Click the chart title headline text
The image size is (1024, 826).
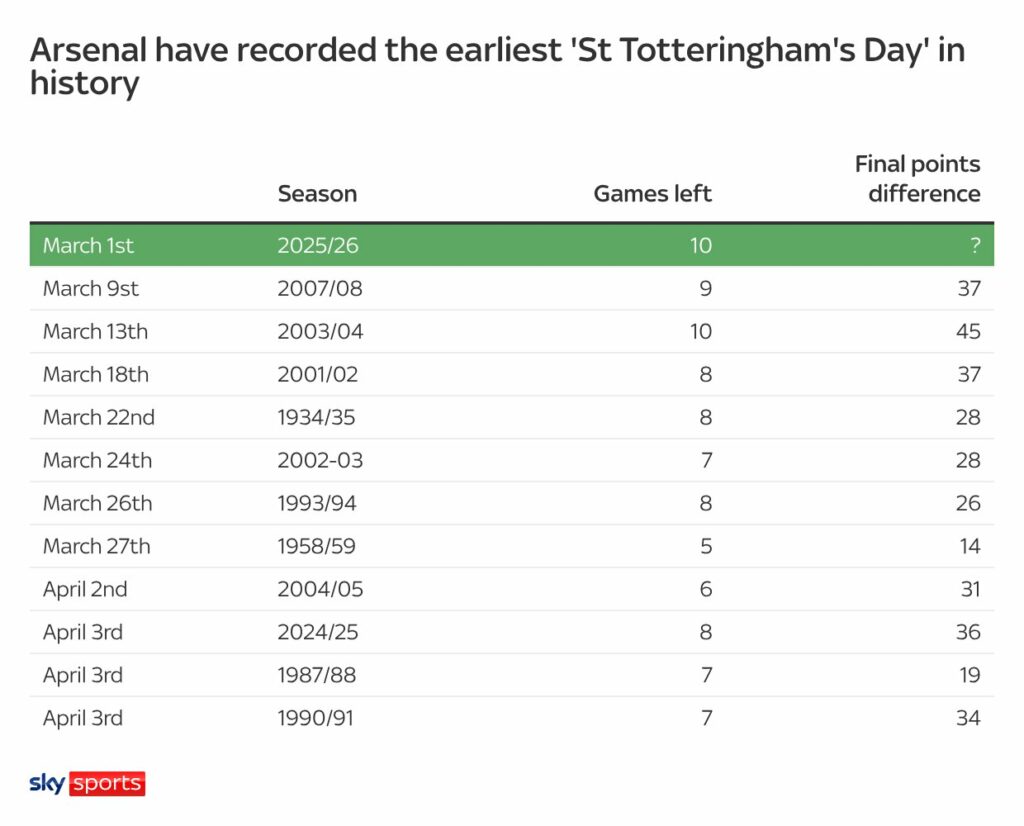497,66
